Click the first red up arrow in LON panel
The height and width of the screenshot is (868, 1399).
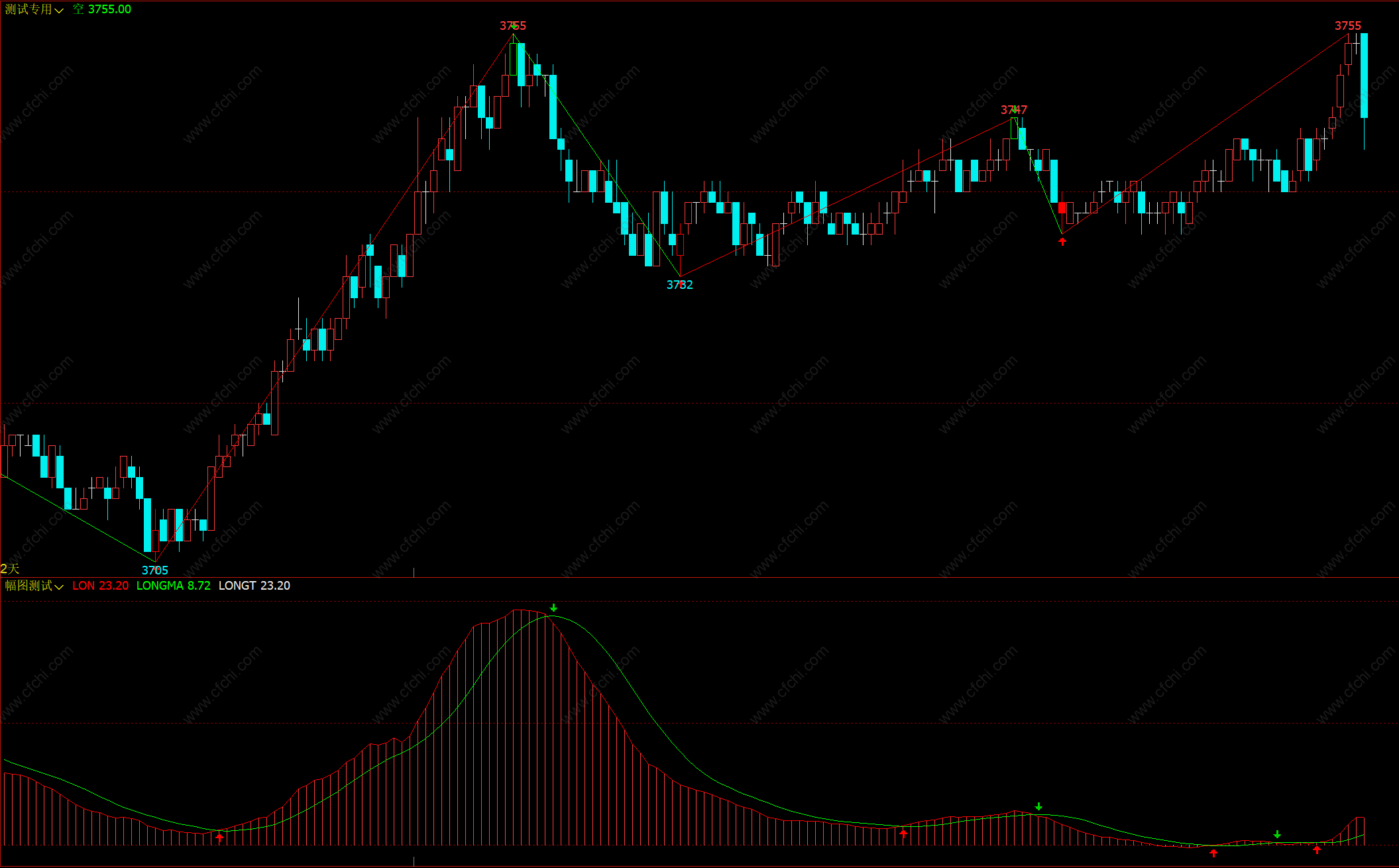click(219, 838)
